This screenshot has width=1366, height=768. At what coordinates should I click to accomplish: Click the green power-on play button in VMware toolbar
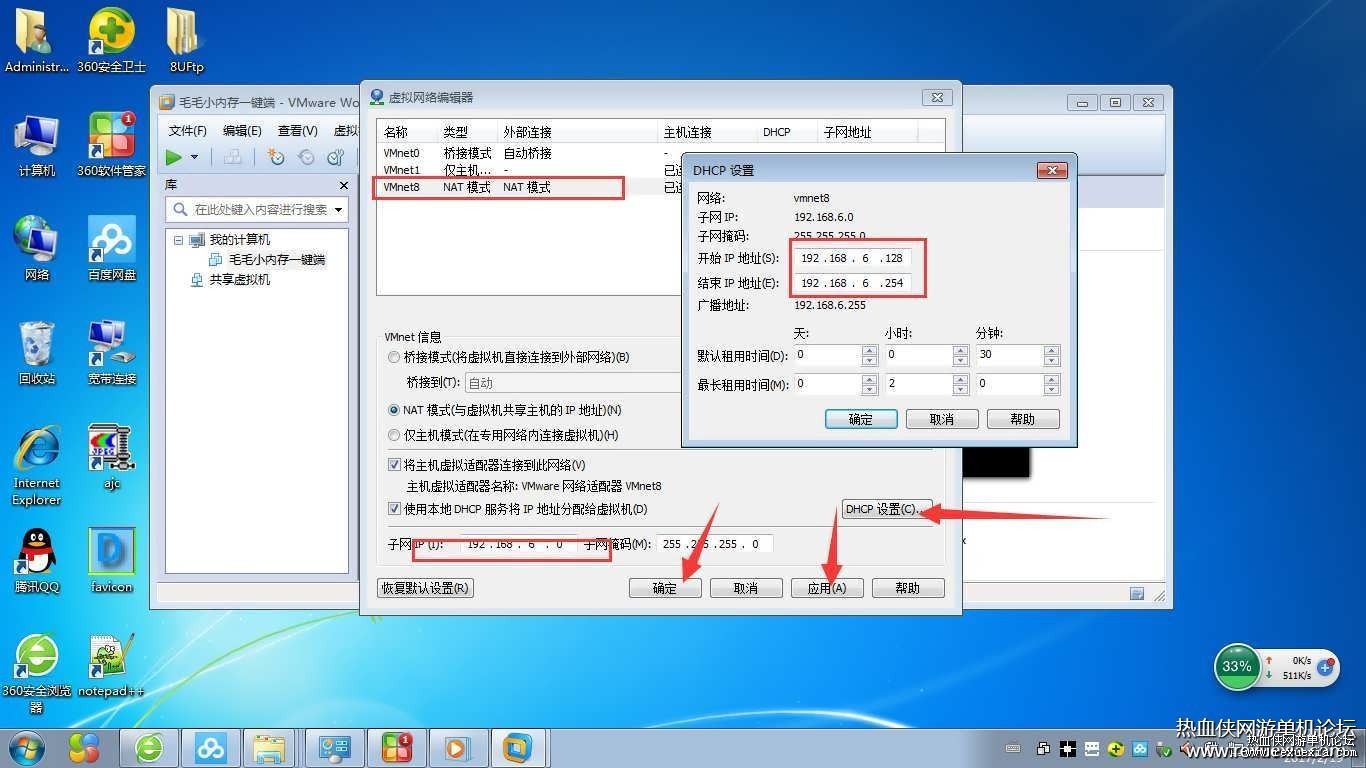[x=174, y=157]
